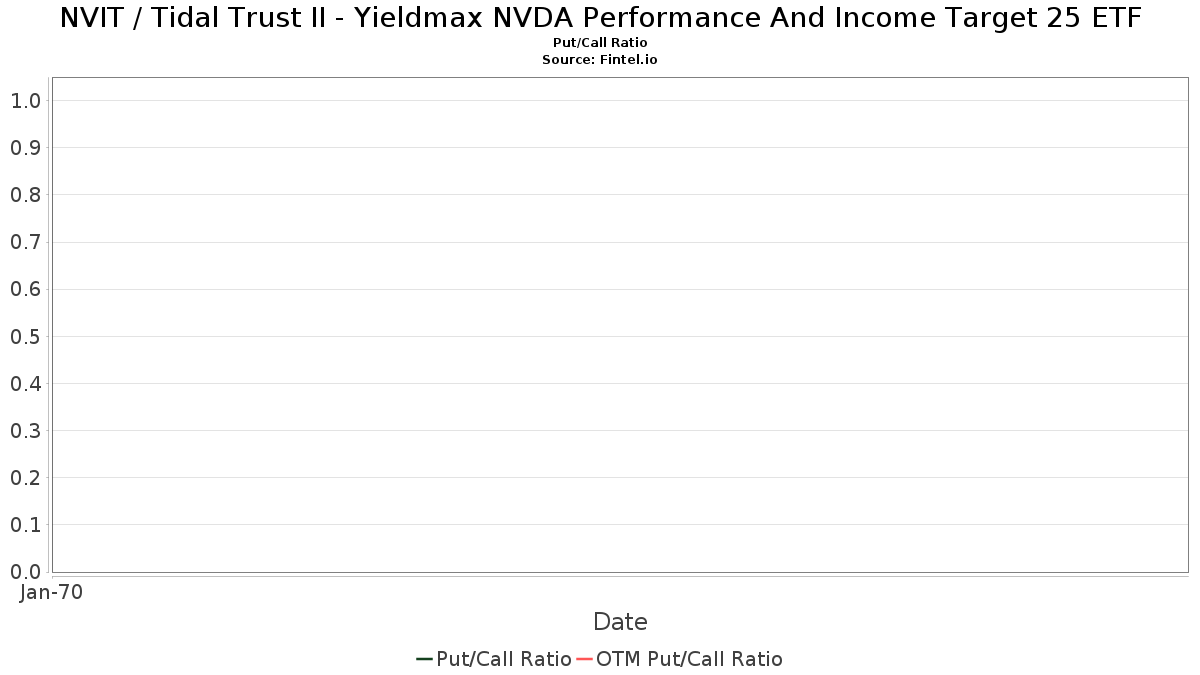Click the NVIT Tidal Trust II chart title

coord(600,18)
